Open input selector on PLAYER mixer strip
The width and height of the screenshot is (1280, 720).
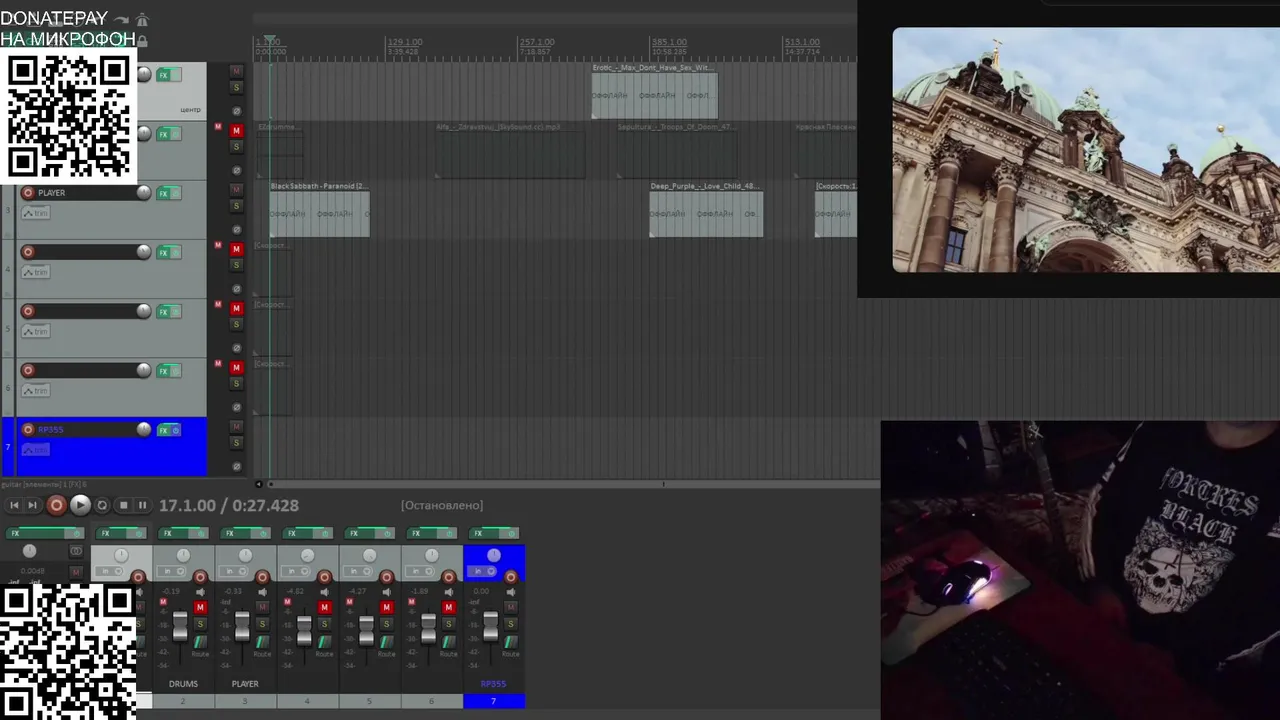point(236,571)
